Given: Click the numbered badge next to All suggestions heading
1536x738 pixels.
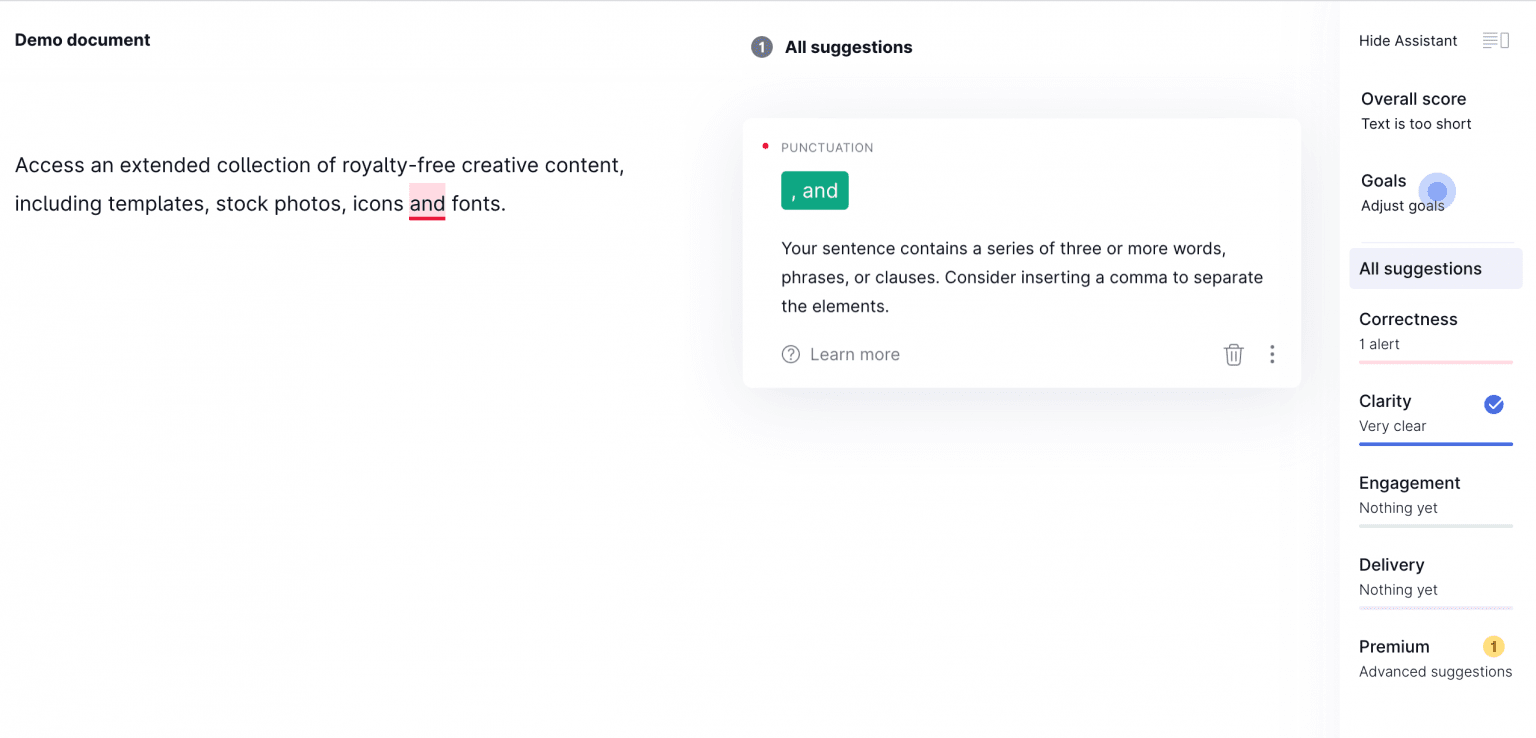Looking at the screenshot, I should pyautogui.click(x=761, y=46).
